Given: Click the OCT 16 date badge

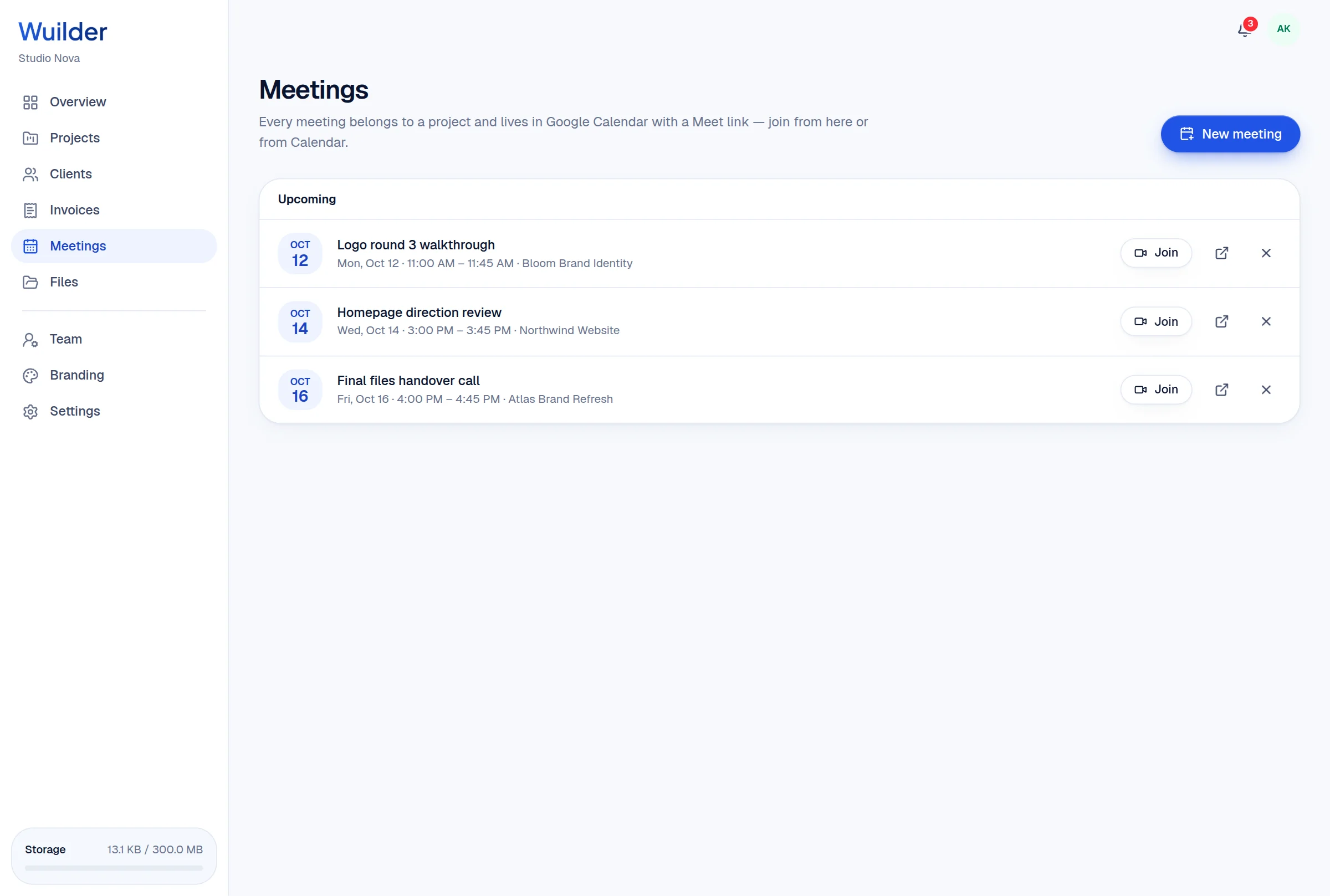Looking at the screenshot, I should (300, 389).
